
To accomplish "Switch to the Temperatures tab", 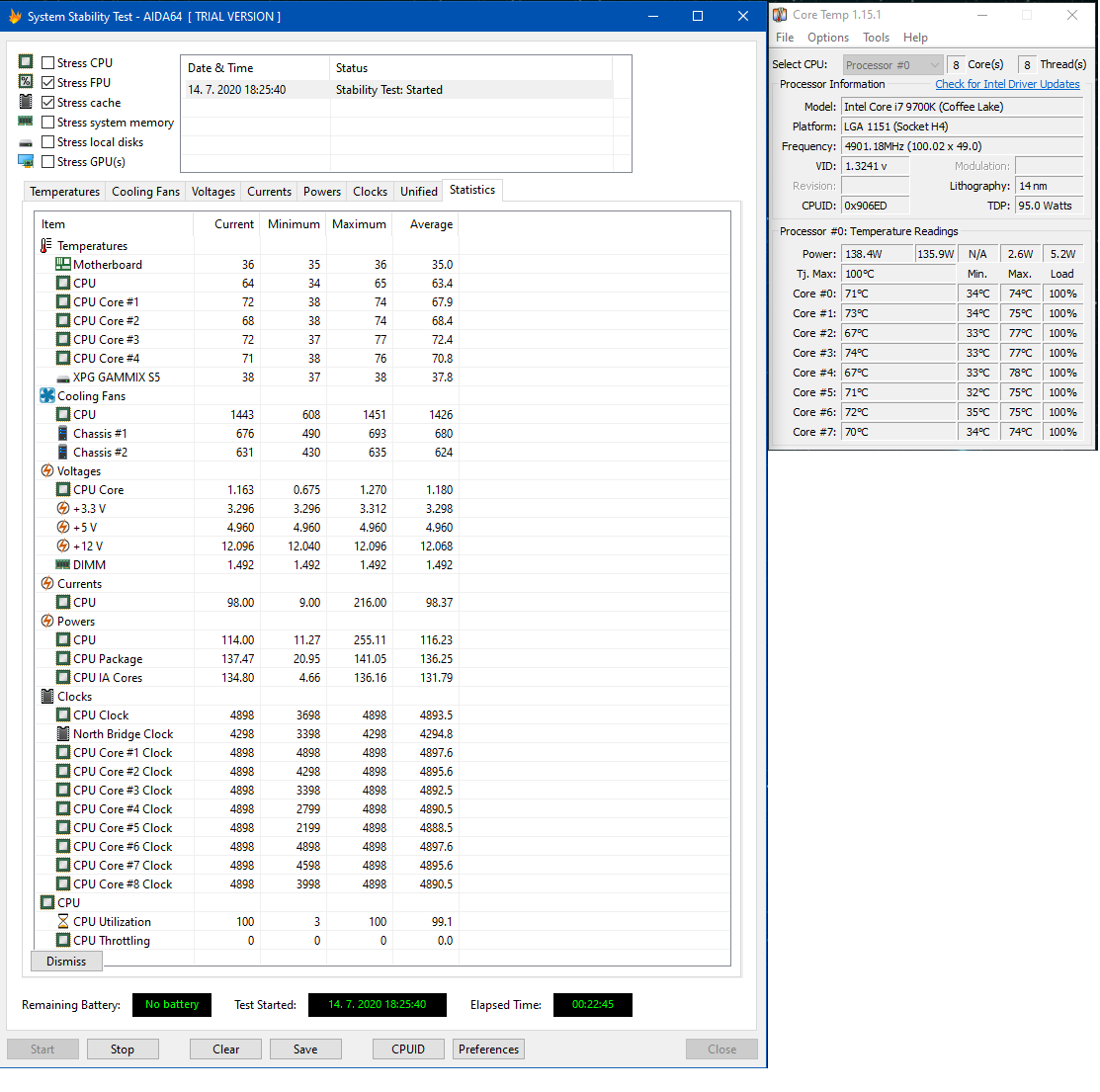I will [x=64, y=192].
